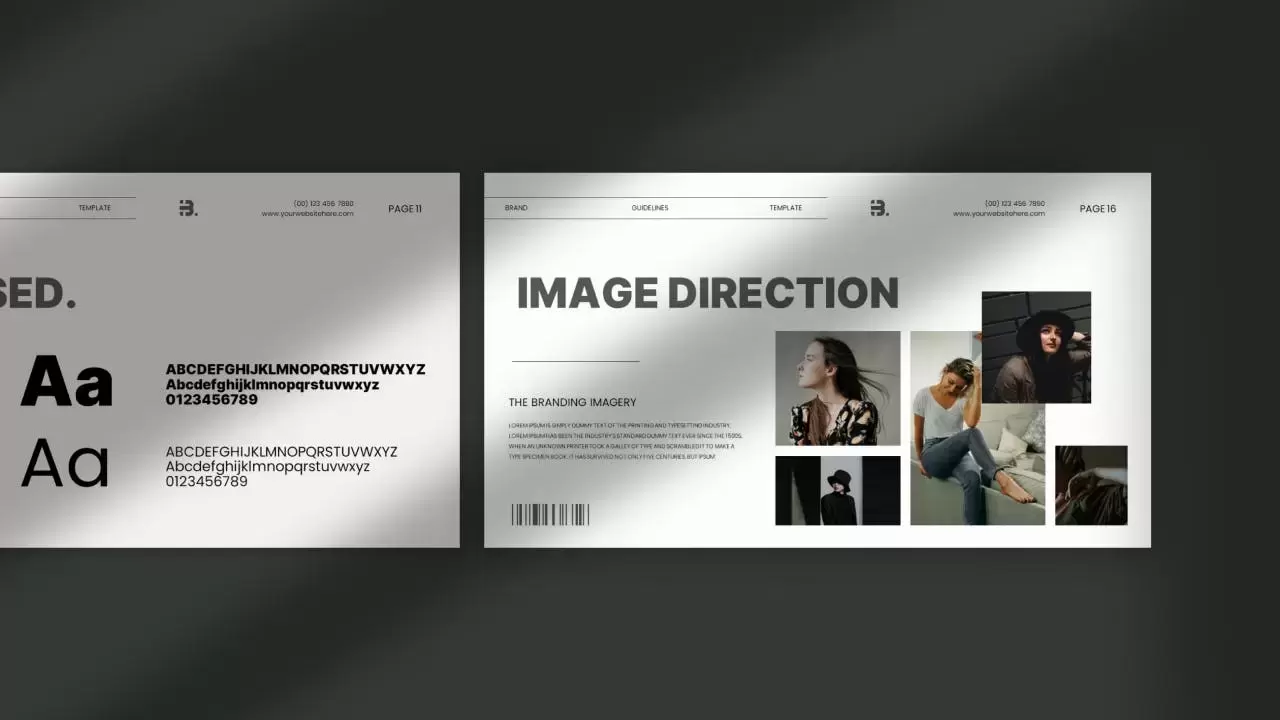Viewport: 1280px width, 720px height.
Task: Click phone number (00) 123 456 7890 on PAGE 11
Action: click(324, 203)
